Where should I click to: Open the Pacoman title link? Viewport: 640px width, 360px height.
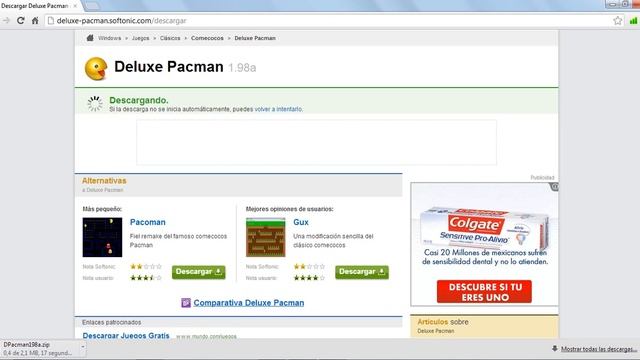coord(147,222)
